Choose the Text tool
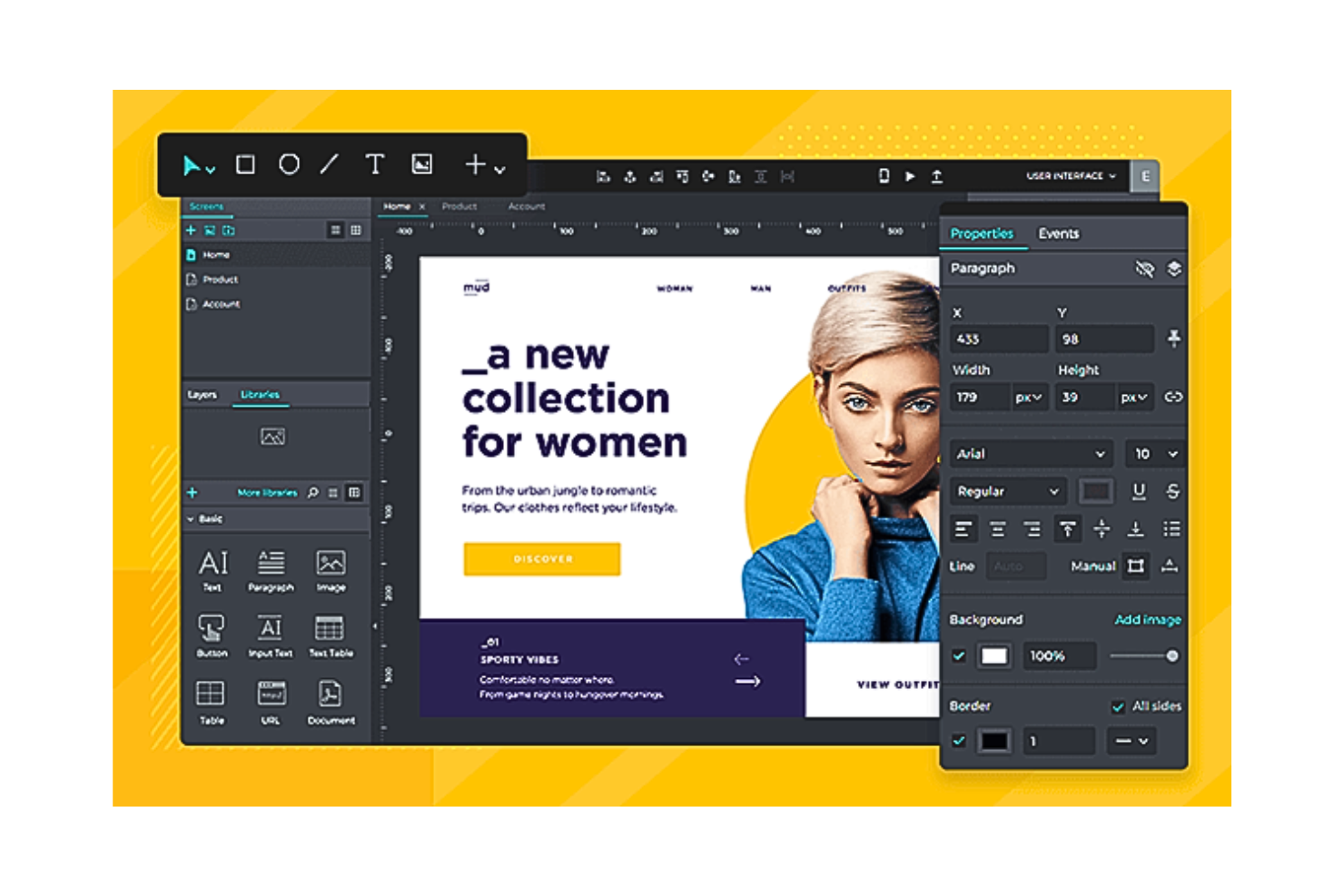The width and height of the screenshot is (1344, 896). point(374,164)
